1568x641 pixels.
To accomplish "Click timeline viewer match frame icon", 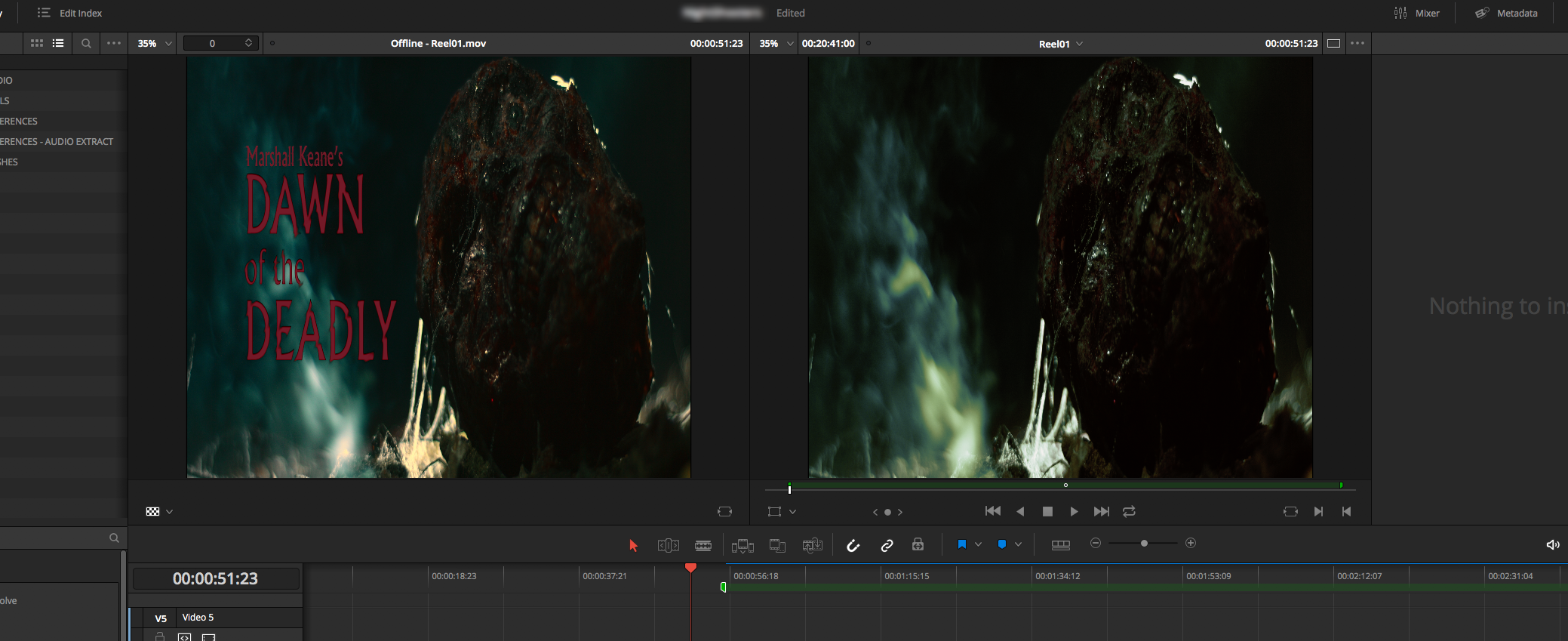I will click(1290, 511).
